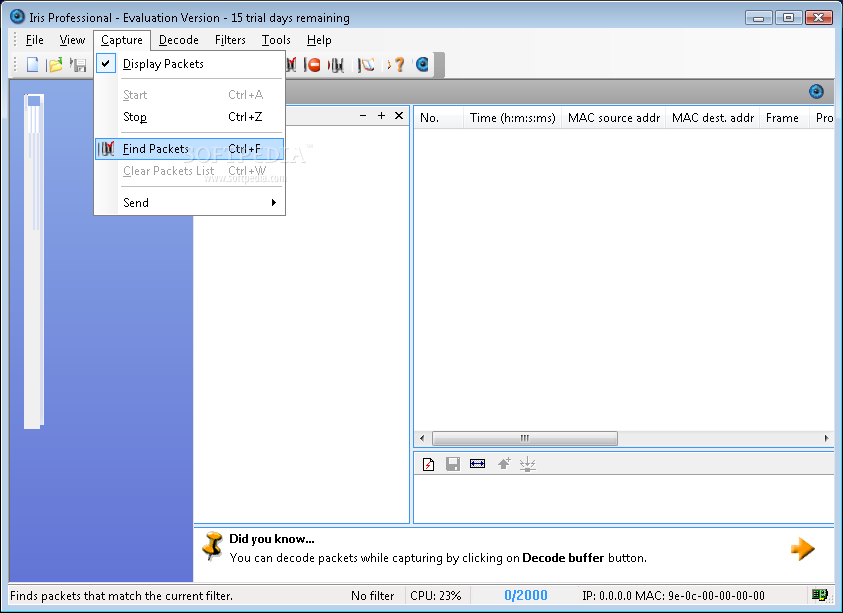Click the toolbar drag handle grip
This screenshot has width=843, height=613.
coord(15,65)
